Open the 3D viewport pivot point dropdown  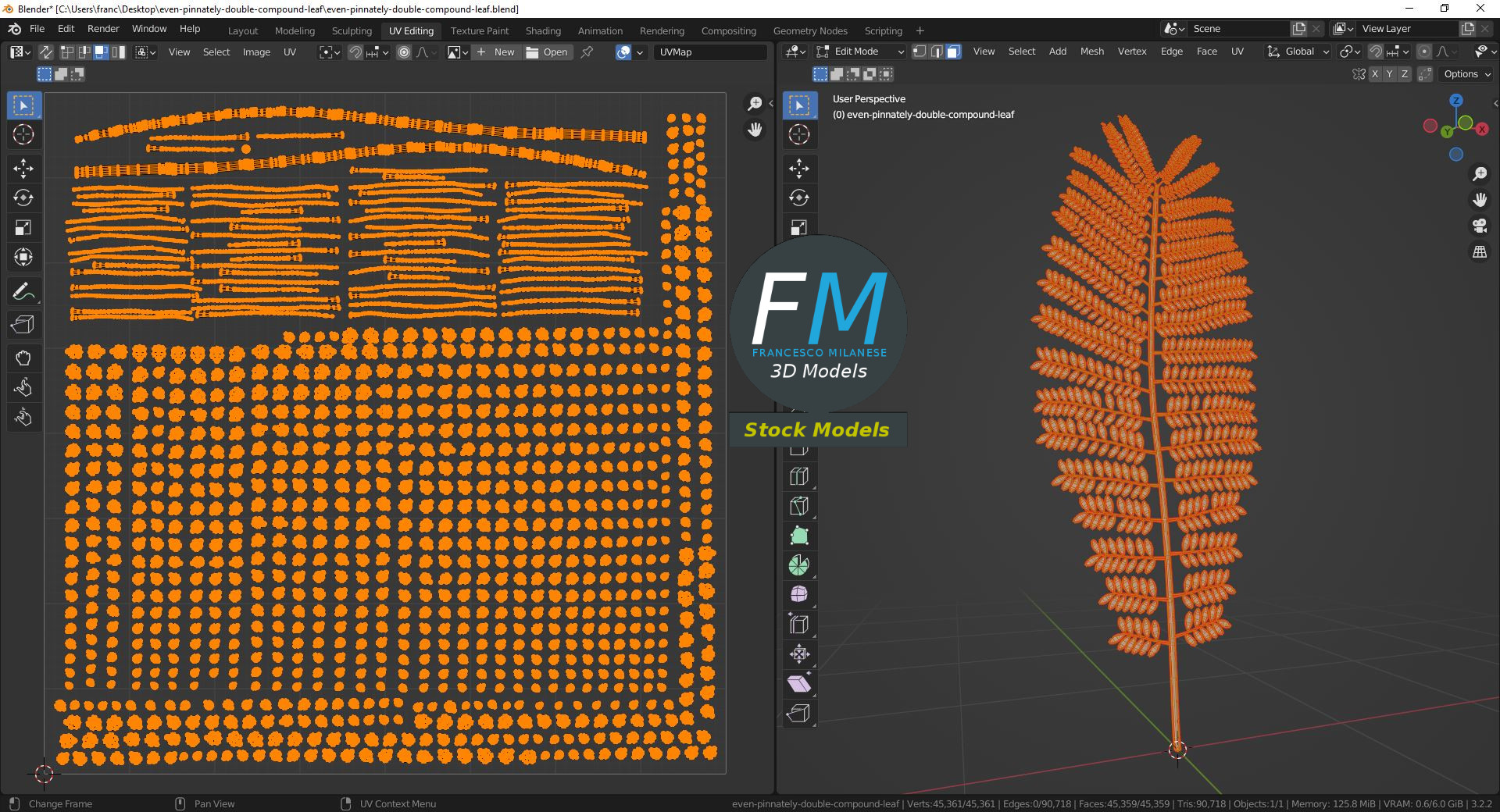(1349, 52)
